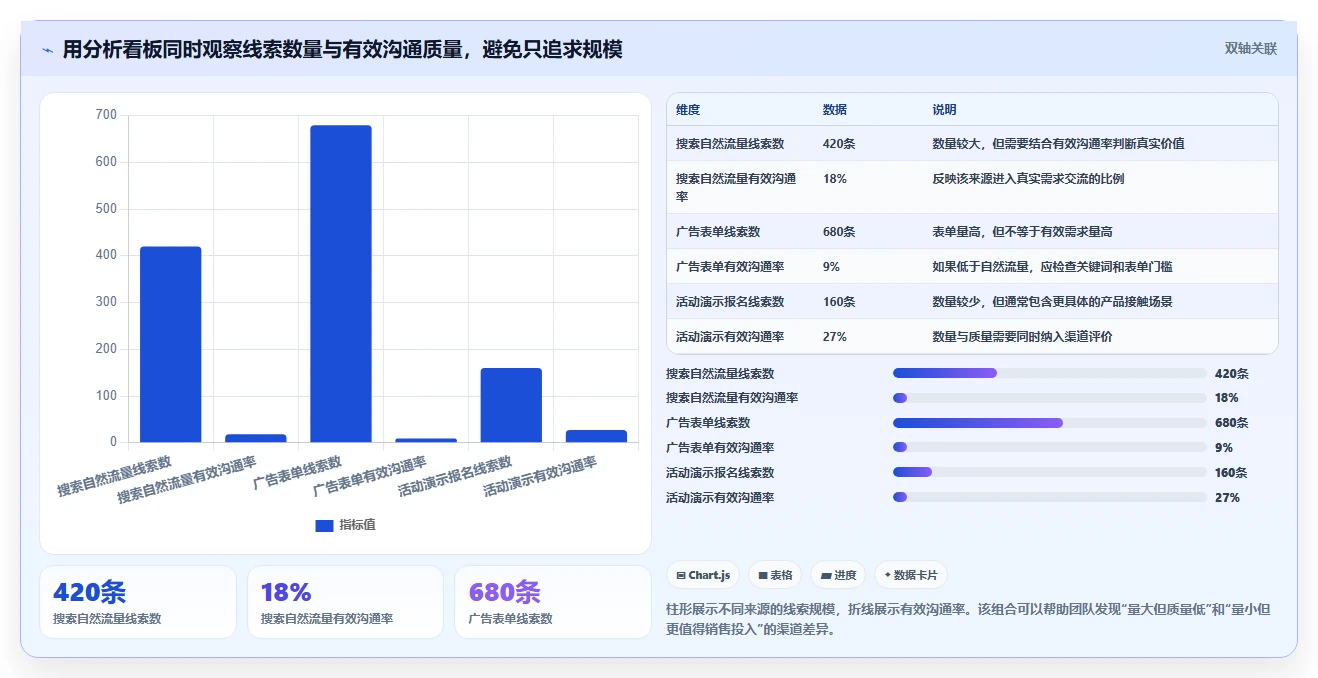Click the 双轴关联 badge
Viewport: 1318px width, 678px height.
tap(1251, 48)
